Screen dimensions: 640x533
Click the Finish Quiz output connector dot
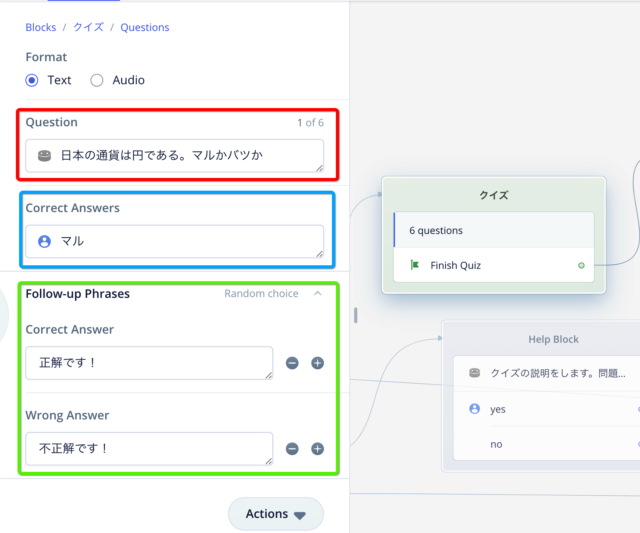(581, 266)
